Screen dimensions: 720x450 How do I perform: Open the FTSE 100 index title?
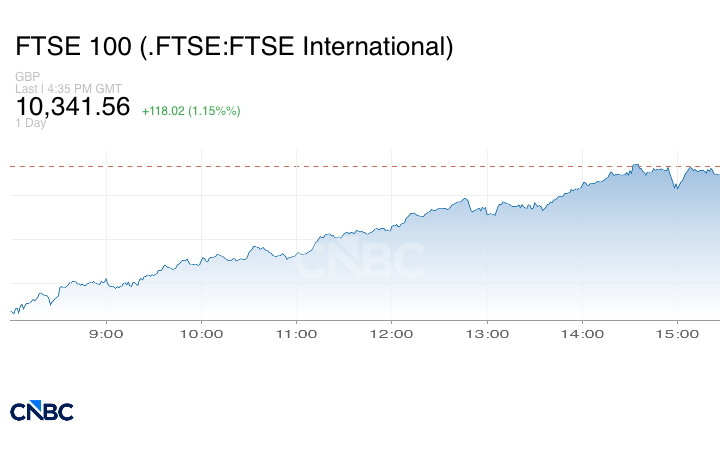point(234,46)
